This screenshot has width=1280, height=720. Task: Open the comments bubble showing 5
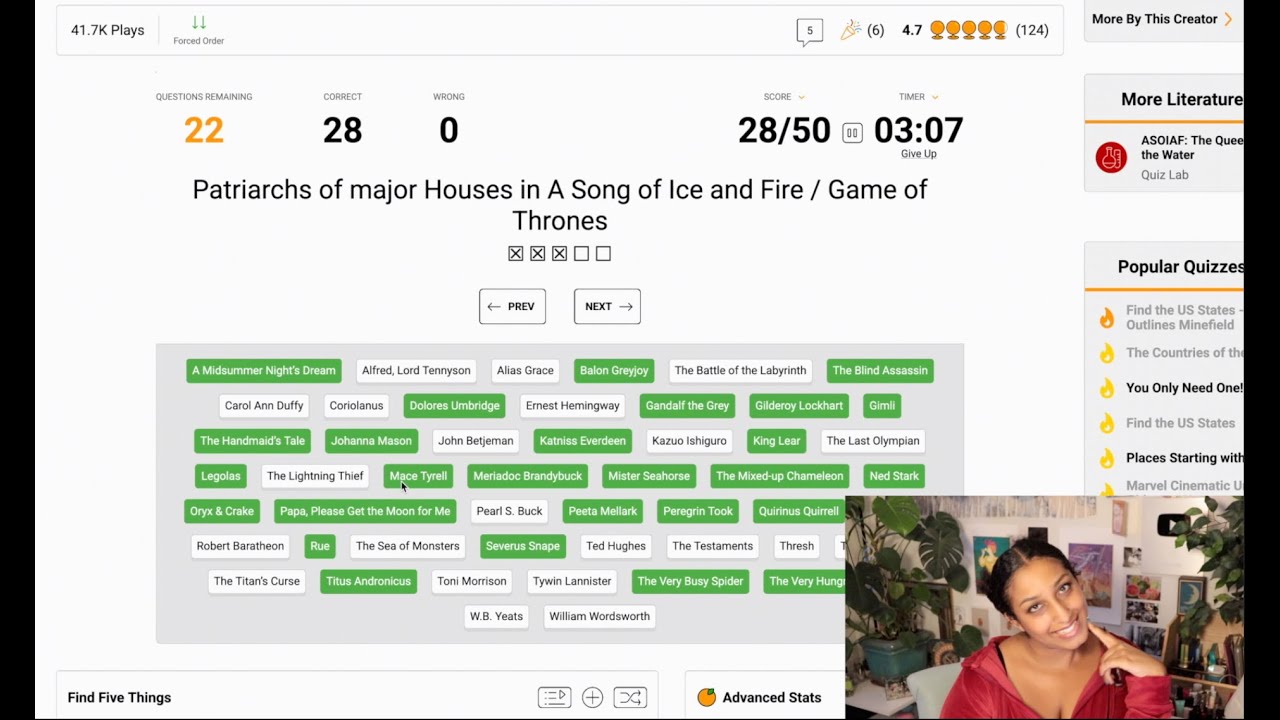[x=810, y=31]
